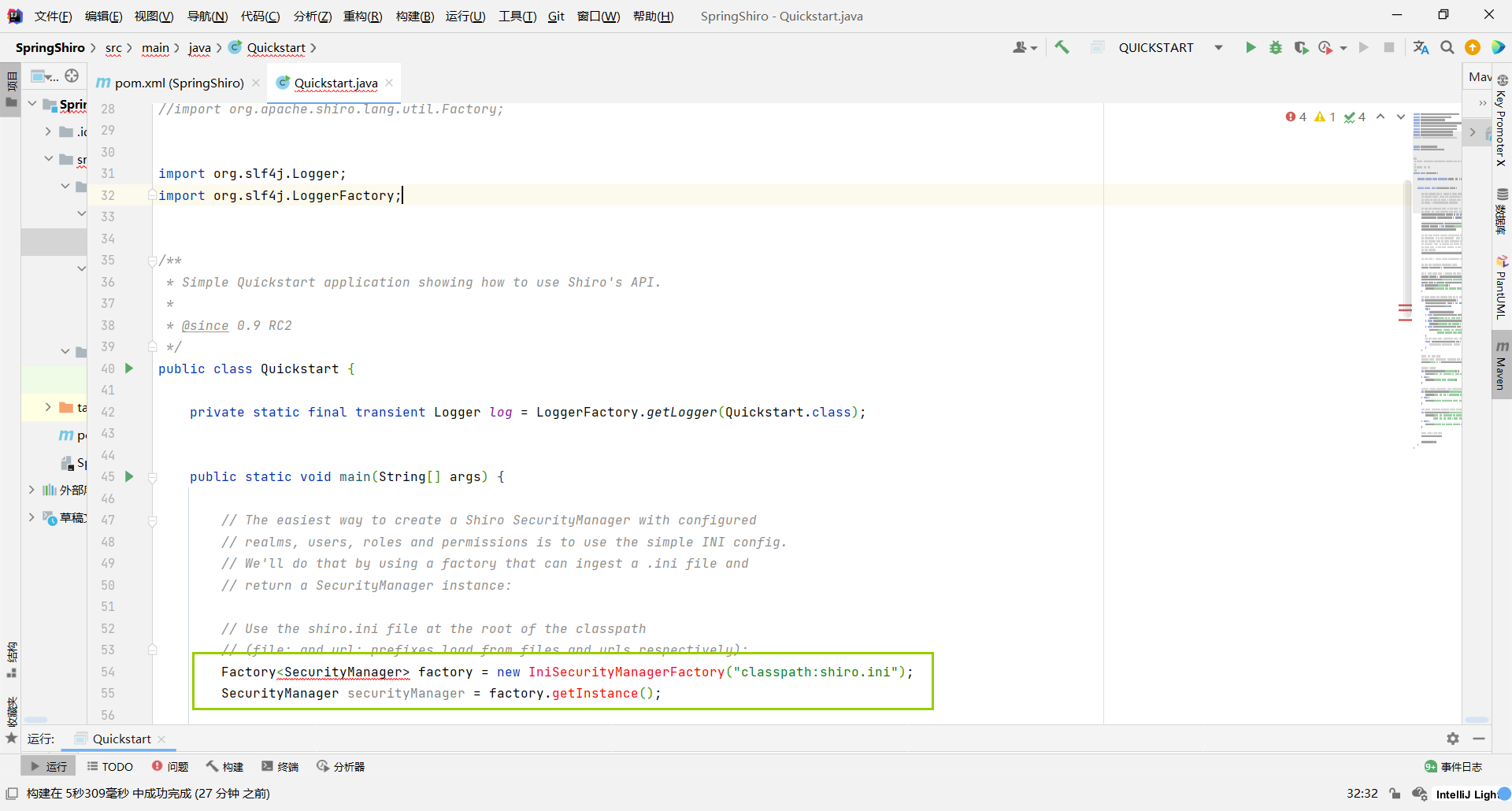Screen dimensions: 1512x811
Task: Expand the 外部库 external libraries node
Action: click(31, 490)
